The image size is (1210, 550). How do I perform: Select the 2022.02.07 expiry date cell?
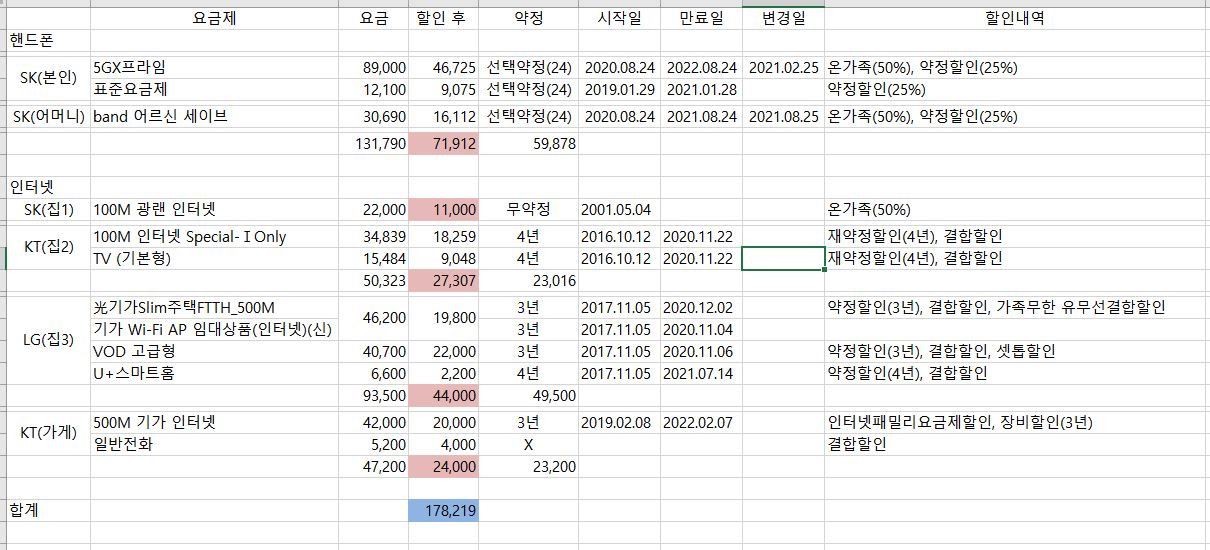701,422
